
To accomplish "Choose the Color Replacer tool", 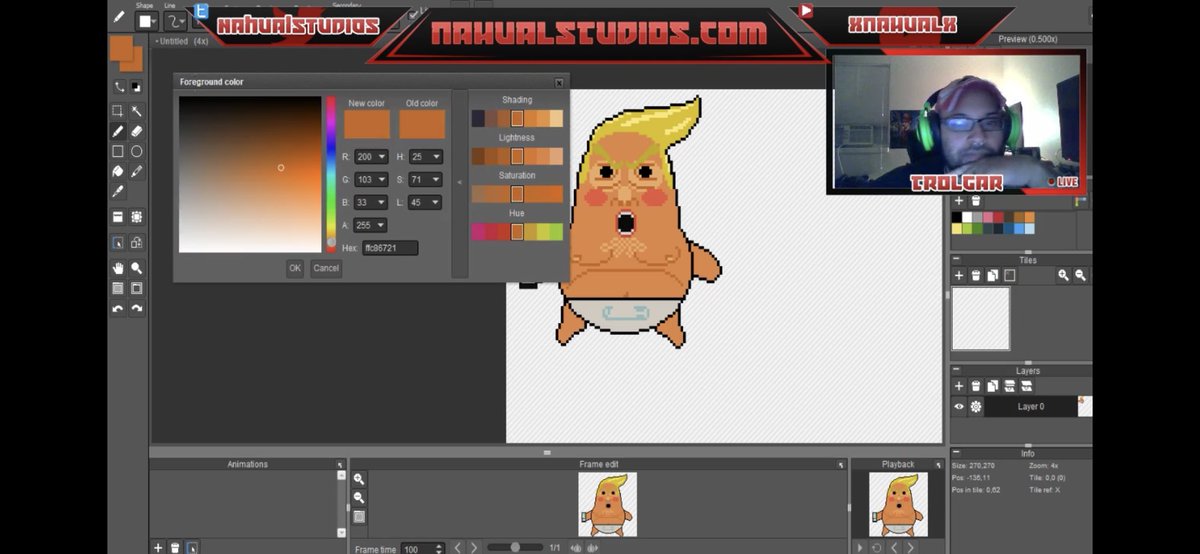I will 137,171.
